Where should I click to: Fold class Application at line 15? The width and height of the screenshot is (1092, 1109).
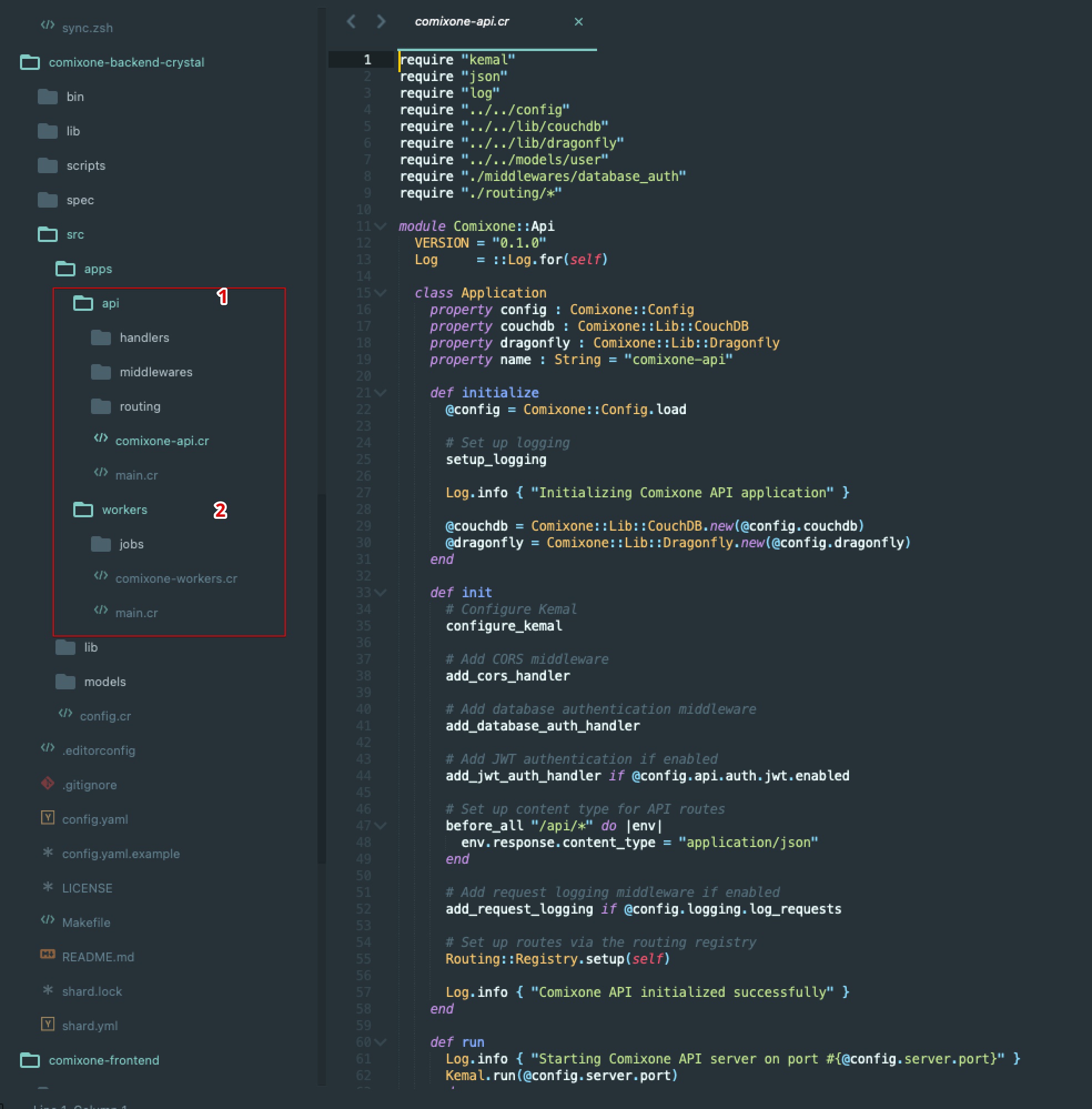(380, 293)
